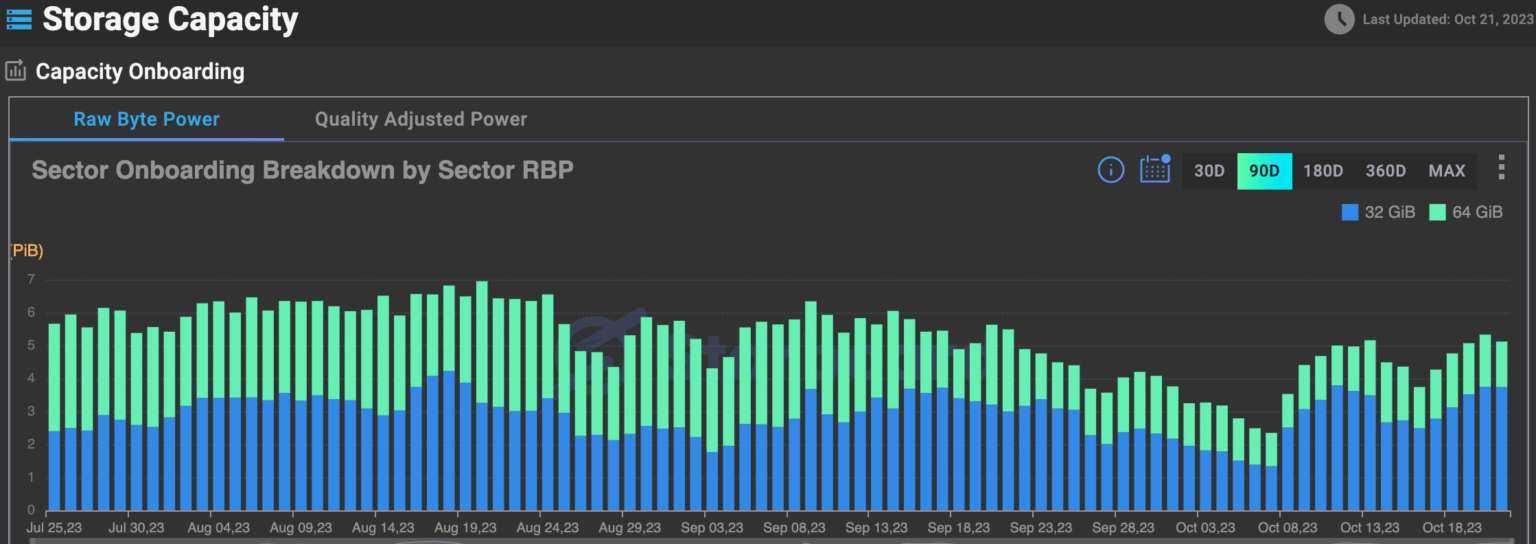Click the Last Updated date text
The height and width of the screenshot is (544, 1536).
[x=1447, y=19]
